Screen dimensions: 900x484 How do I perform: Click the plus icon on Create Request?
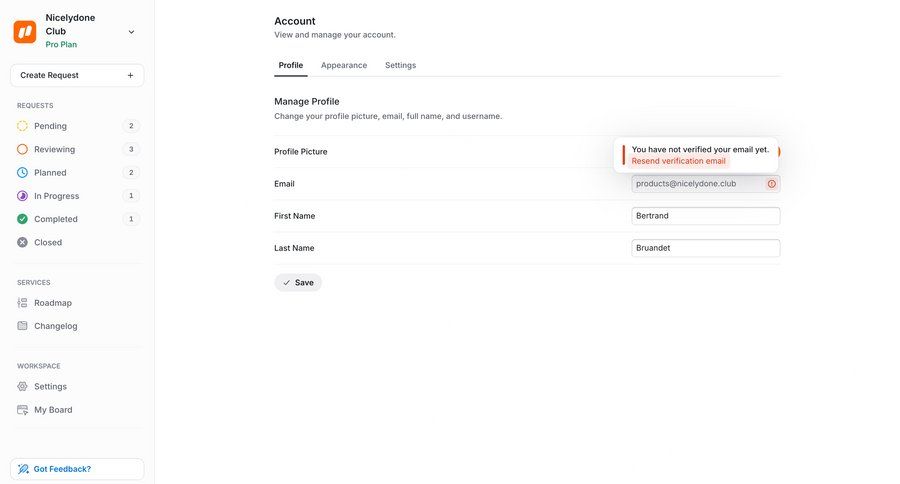130,75
